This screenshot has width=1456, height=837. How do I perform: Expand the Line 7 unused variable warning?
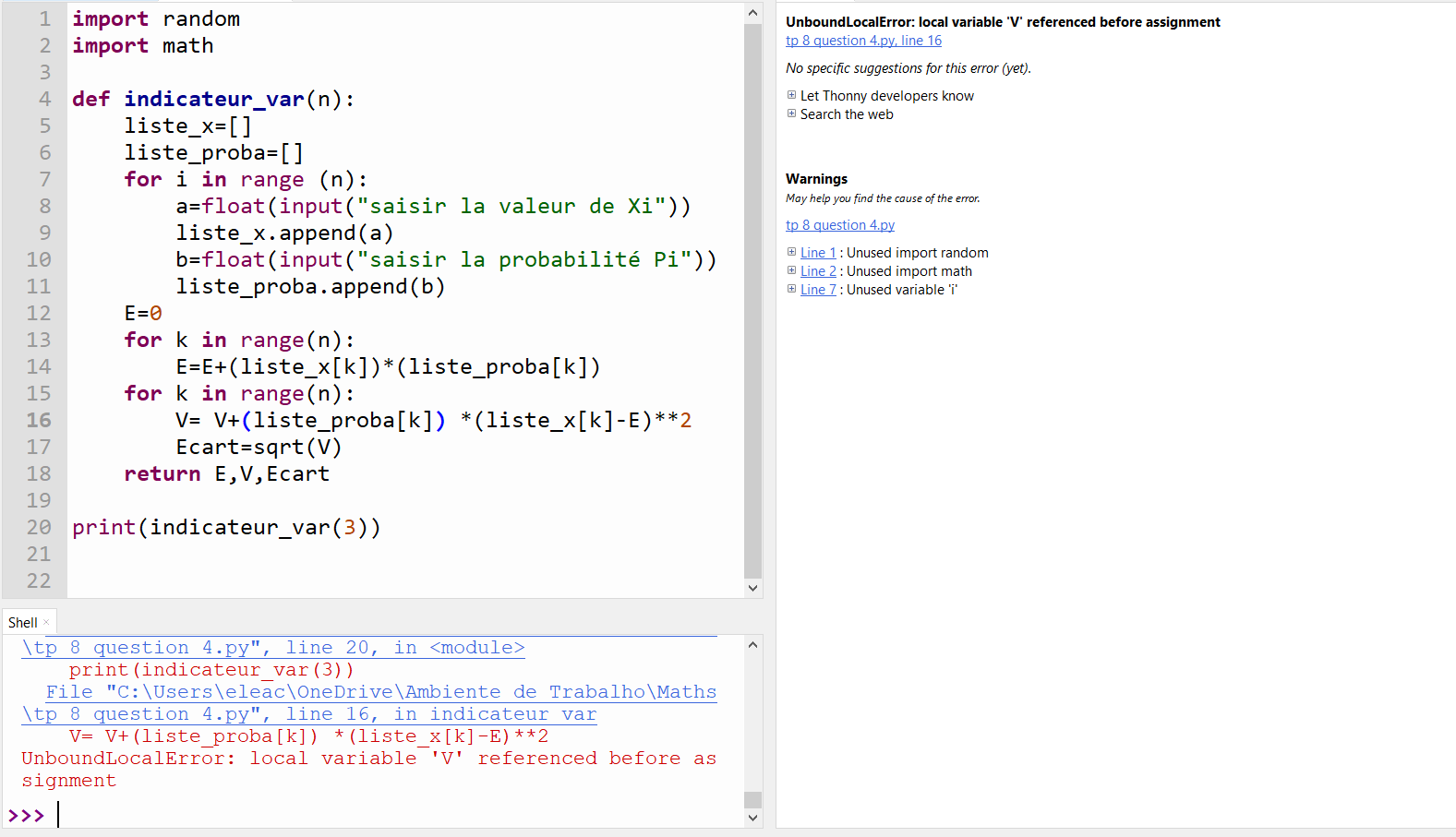click(791, 289)
